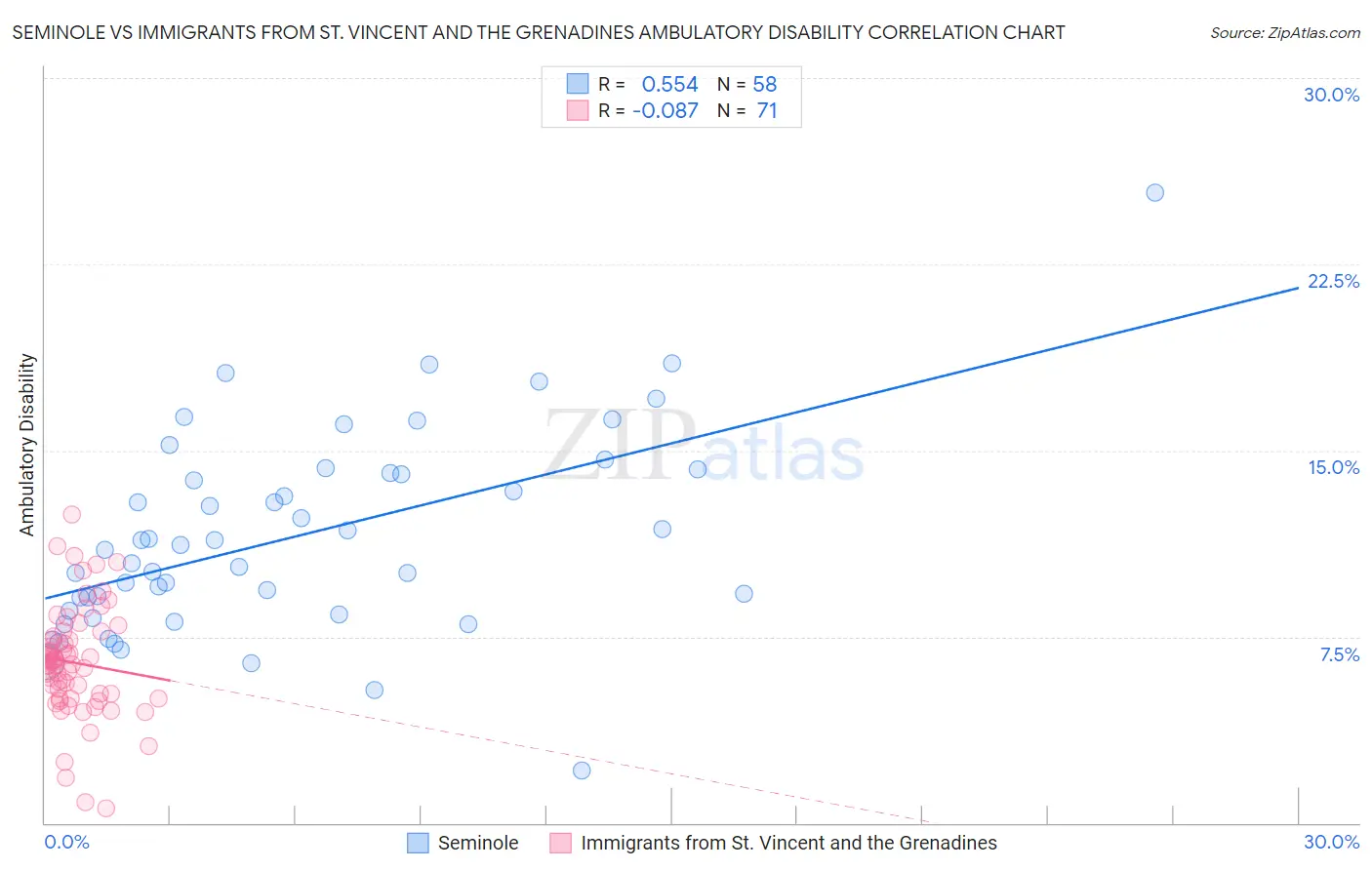The height and width of the screenshot is (870, 1372).
Task: Select the pink swatch in R/N stats box
Action: (x=578, y=110)
